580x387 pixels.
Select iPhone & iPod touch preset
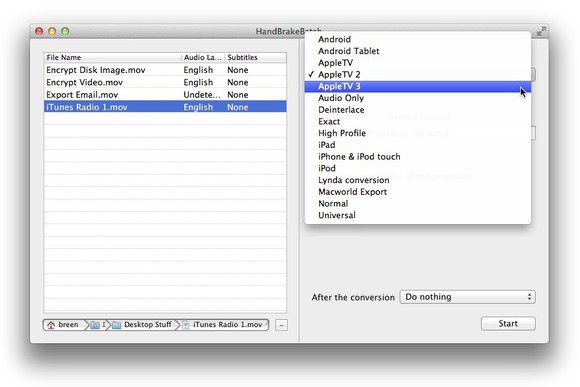[x=418, y=157]
